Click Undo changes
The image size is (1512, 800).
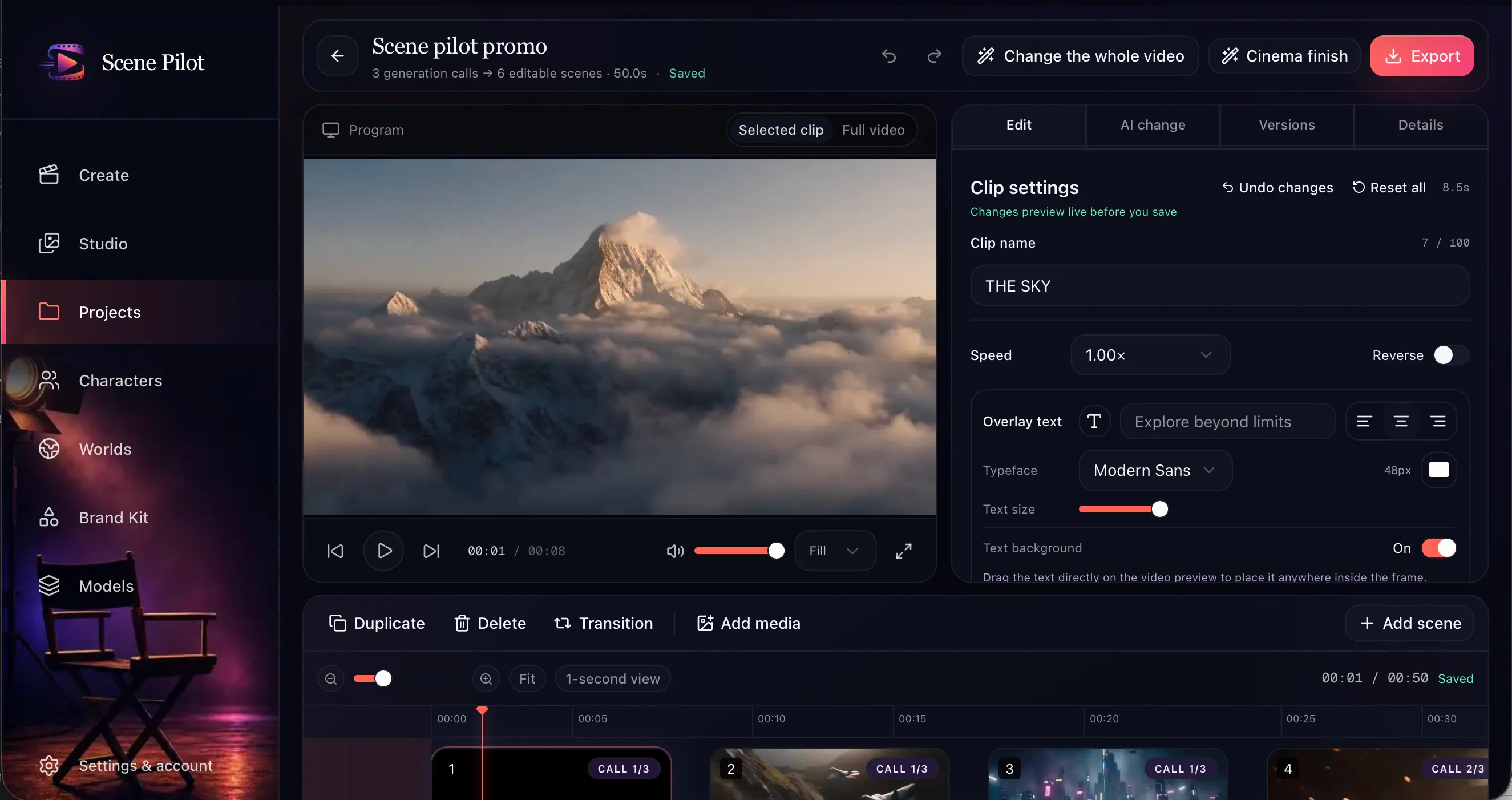[x=1278, y=187]
